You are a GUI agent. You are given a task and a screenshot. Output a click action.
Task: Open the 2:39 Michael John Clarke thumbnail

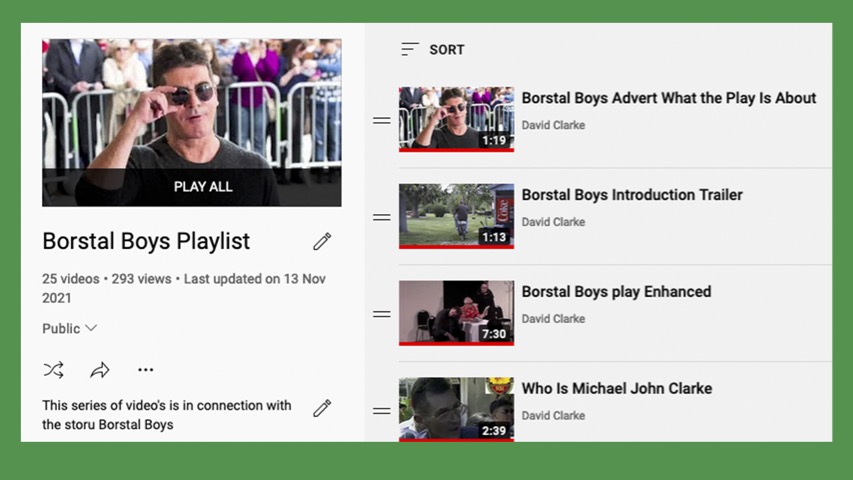pos(456,409)
